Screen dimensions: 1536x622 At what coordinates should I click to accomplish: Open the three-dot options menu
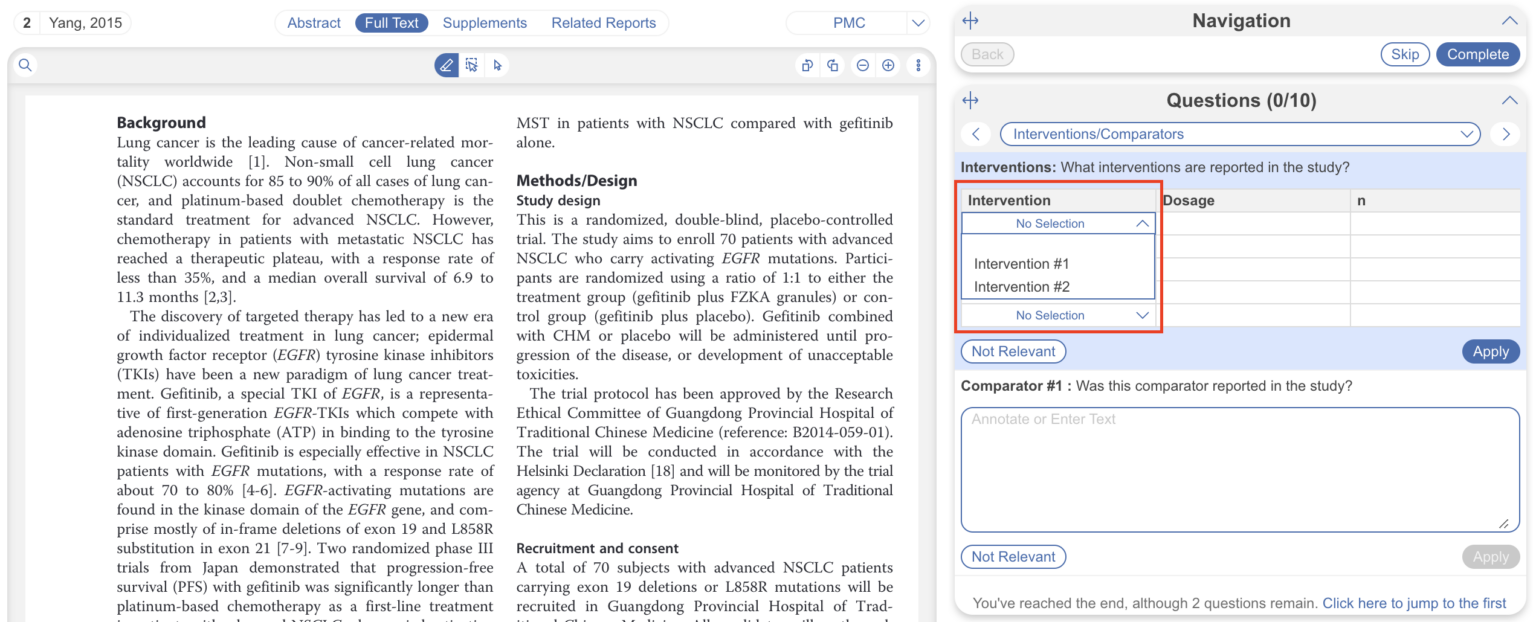(917, 64)
